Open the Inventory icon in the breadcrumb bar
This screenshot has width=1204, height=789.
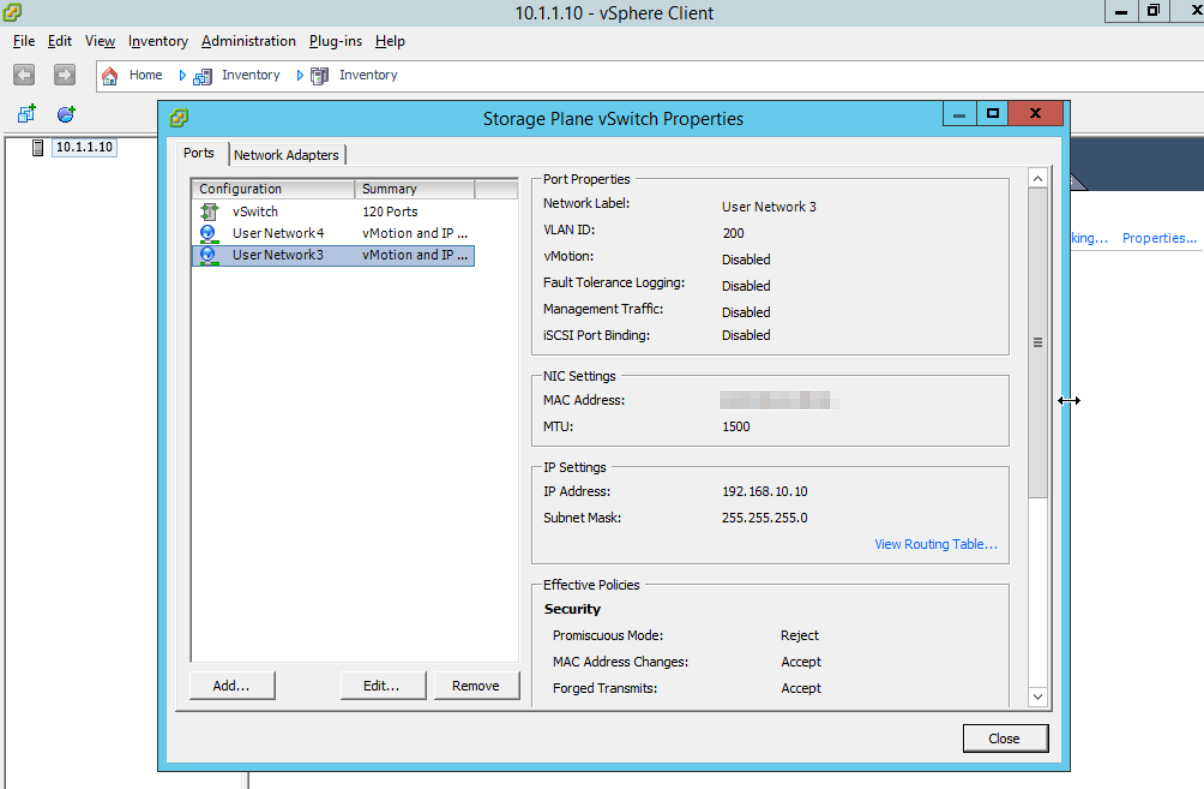click(x=203, y=74)
